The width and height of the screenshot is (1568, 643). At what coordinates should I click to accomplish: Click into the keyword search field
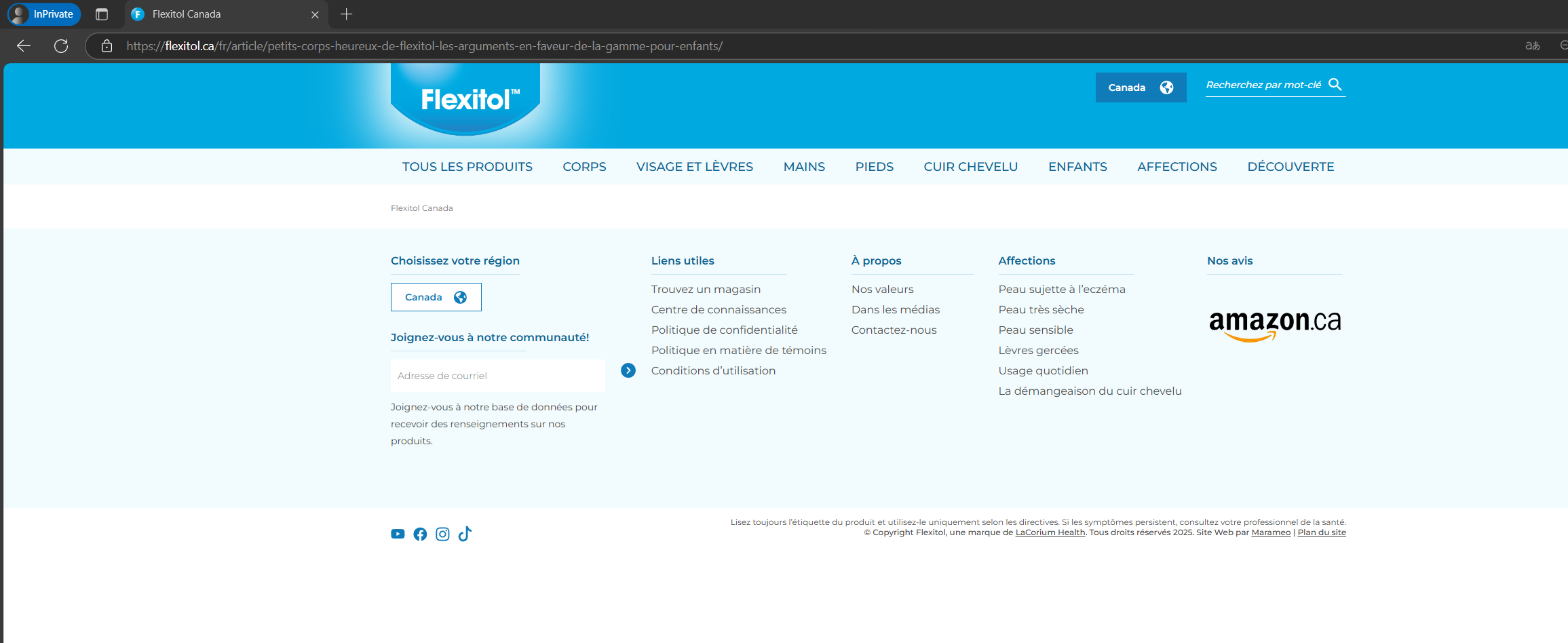[x=1263, y=85]
